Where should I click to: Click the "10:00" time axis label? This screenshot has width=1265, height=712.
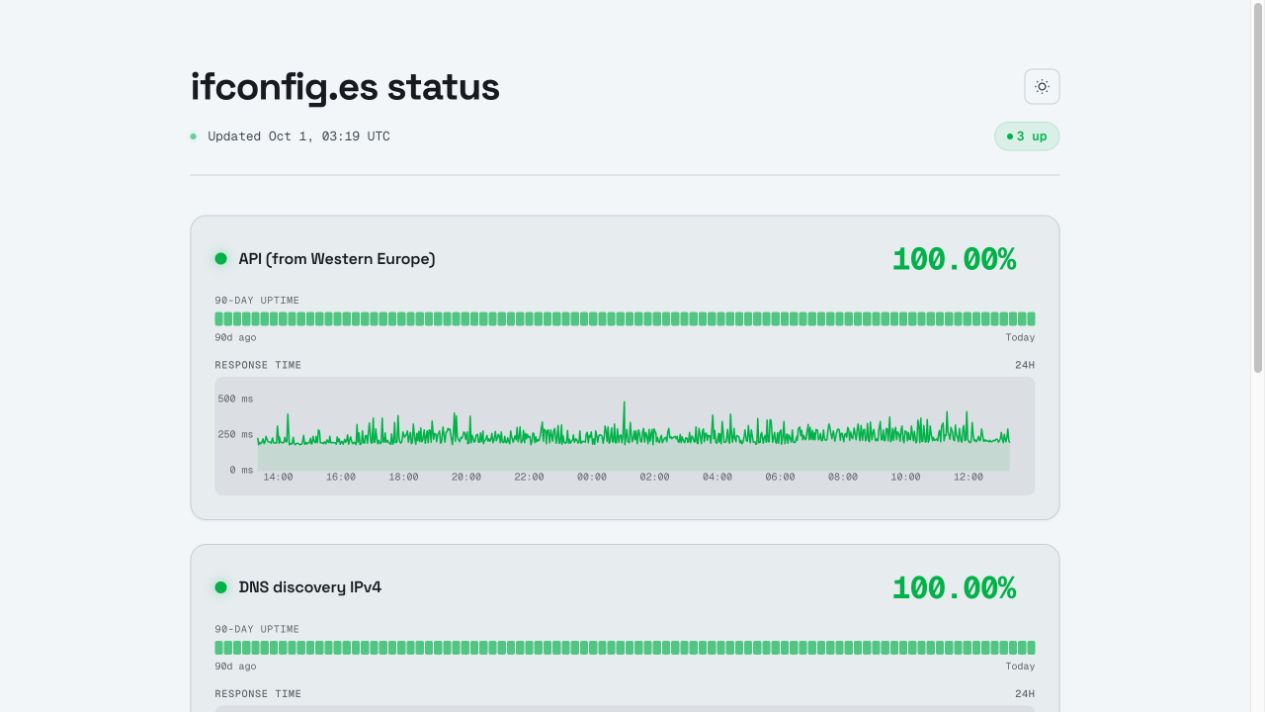906,477
